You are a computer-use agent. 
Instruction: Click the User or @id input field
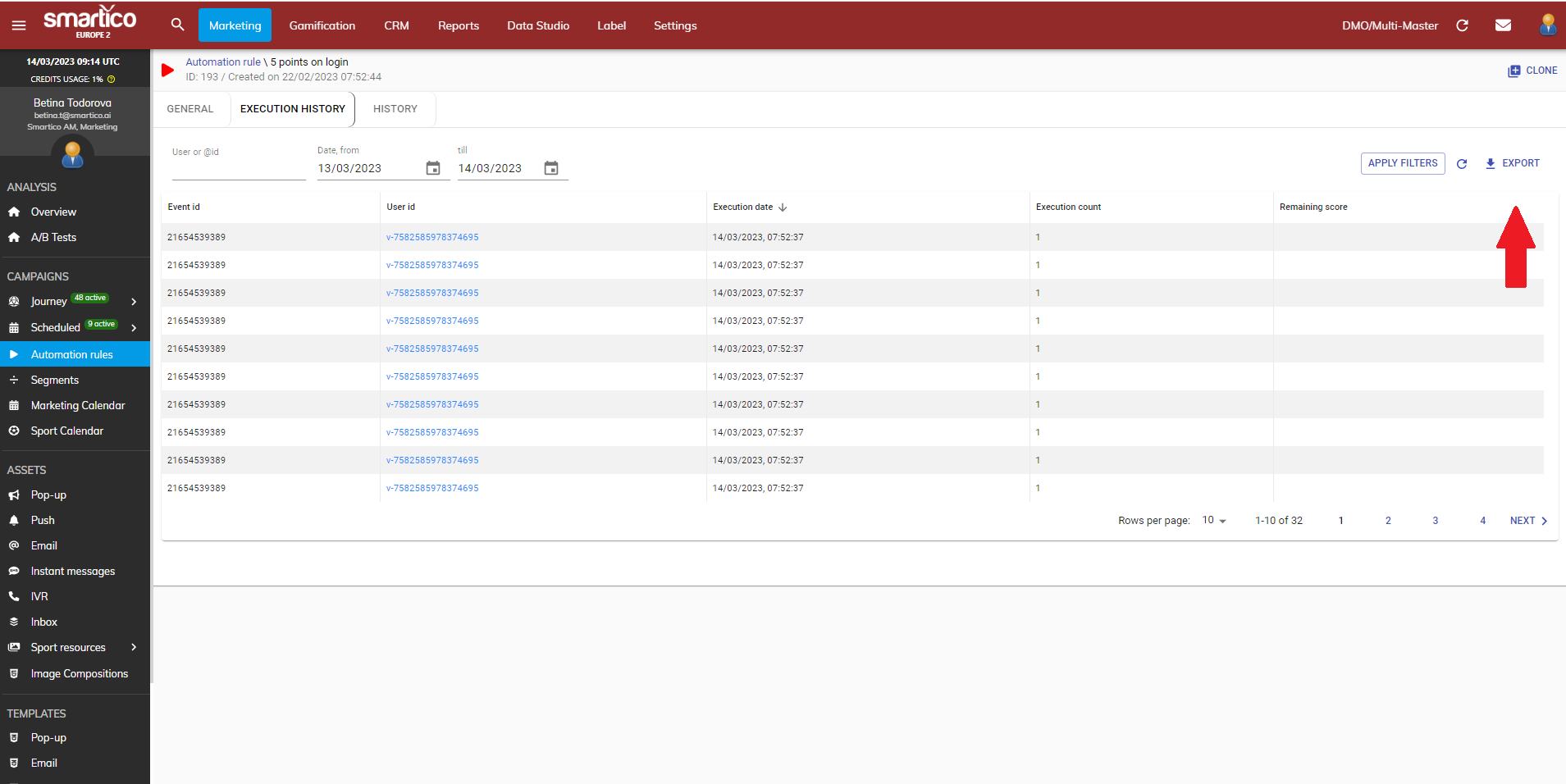tap(238, 169)
